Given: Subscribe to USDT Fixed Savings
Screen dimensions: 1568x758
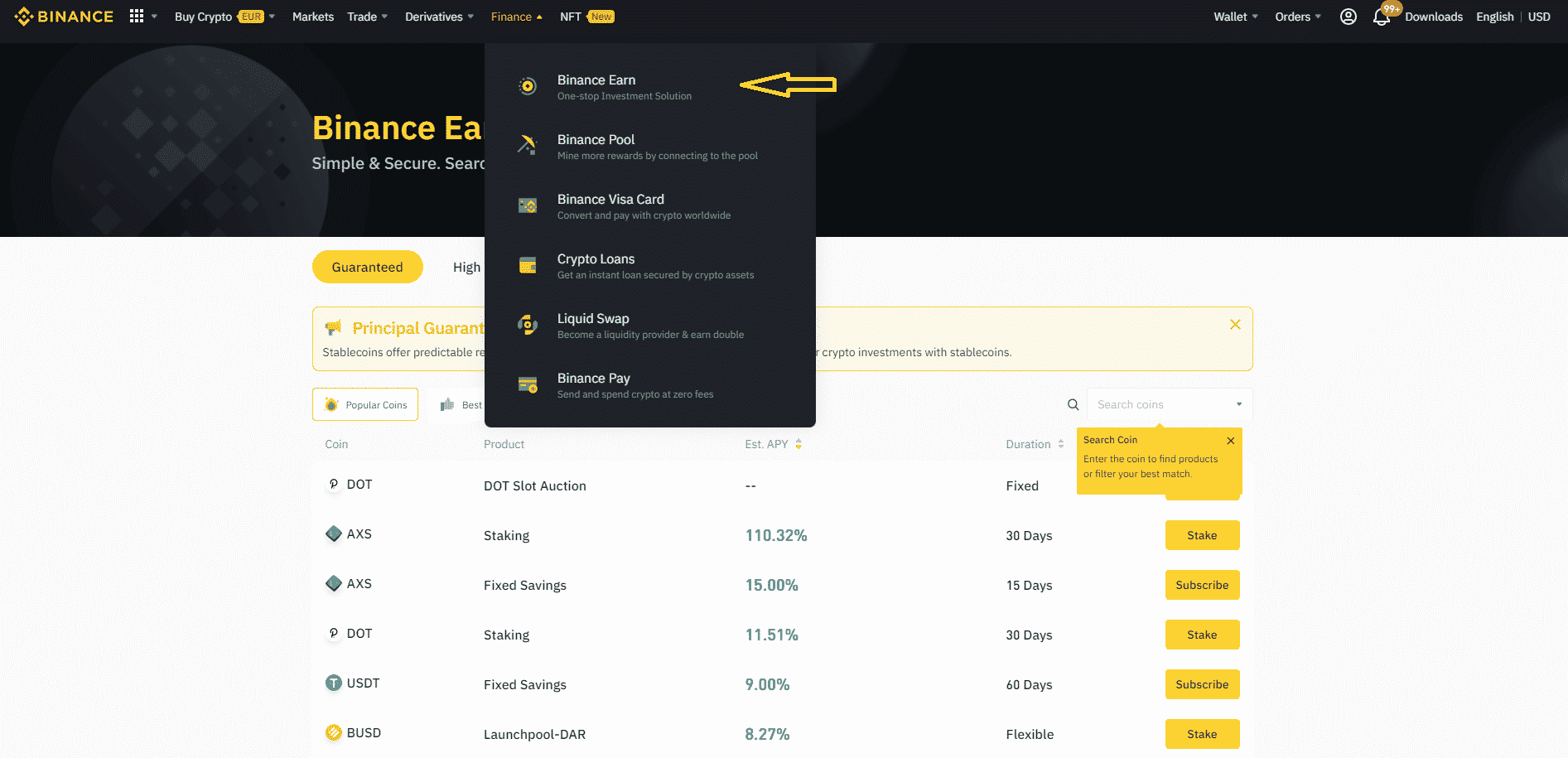Looking at the screenshot, I should tap(1202, 684).
